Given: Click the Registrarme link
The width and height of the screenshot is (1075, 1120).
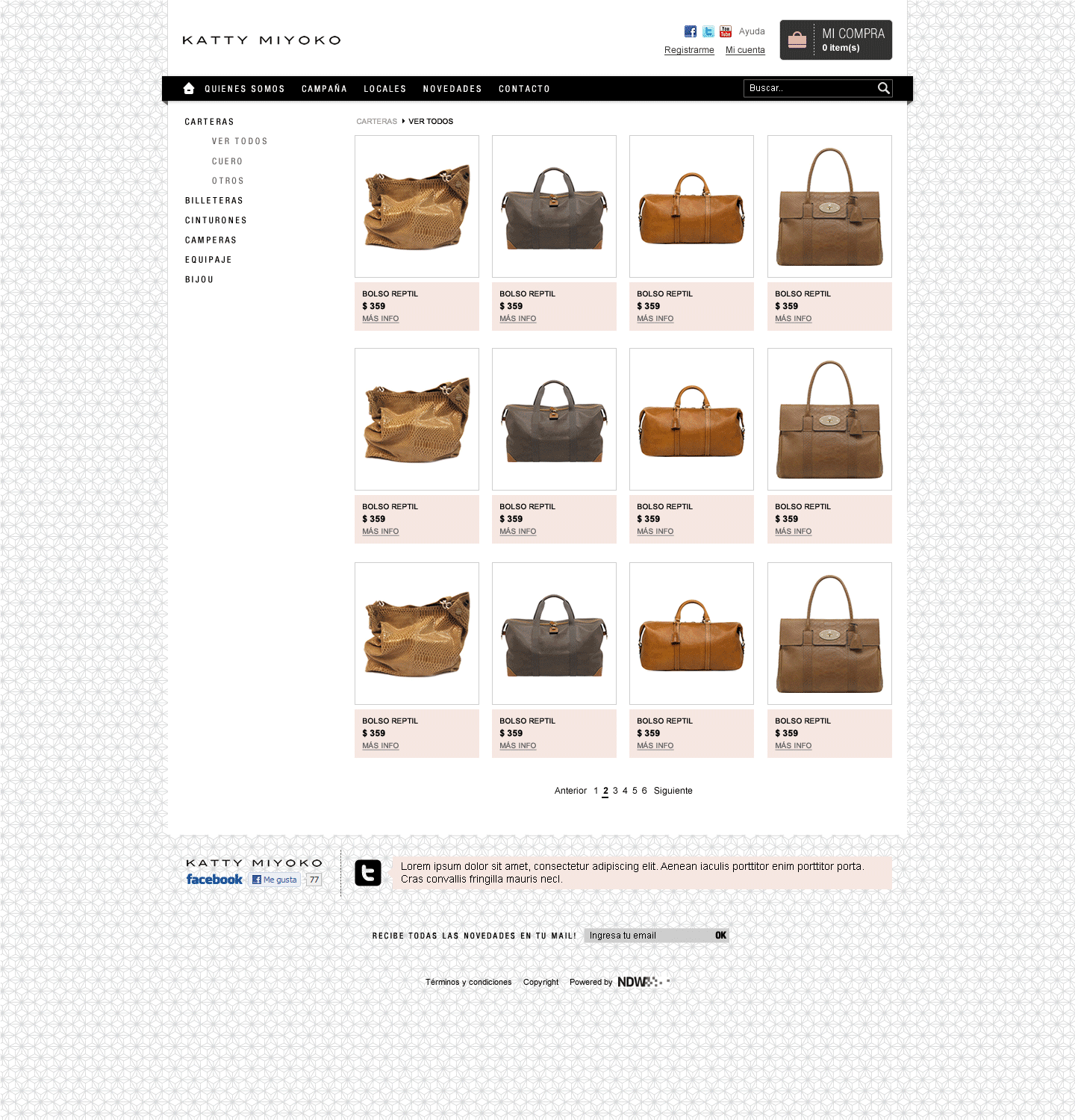Looking at the screenshot, I should point(689,50).
